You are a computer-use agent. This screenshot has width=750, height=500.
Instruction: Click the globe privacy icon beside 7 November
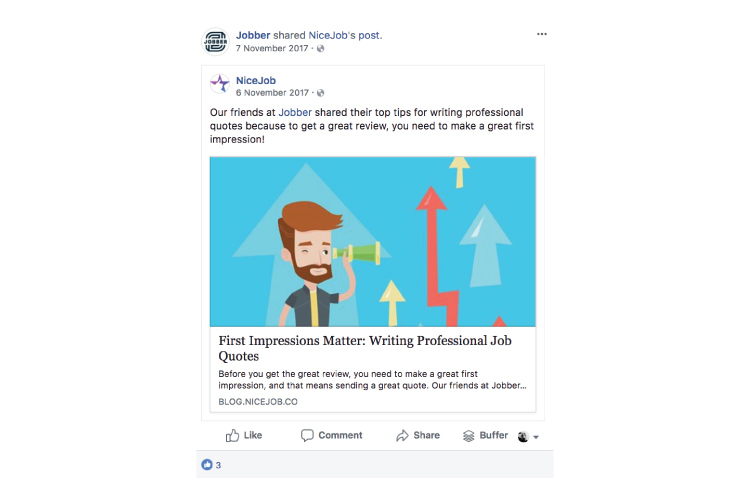pos(320,48)
